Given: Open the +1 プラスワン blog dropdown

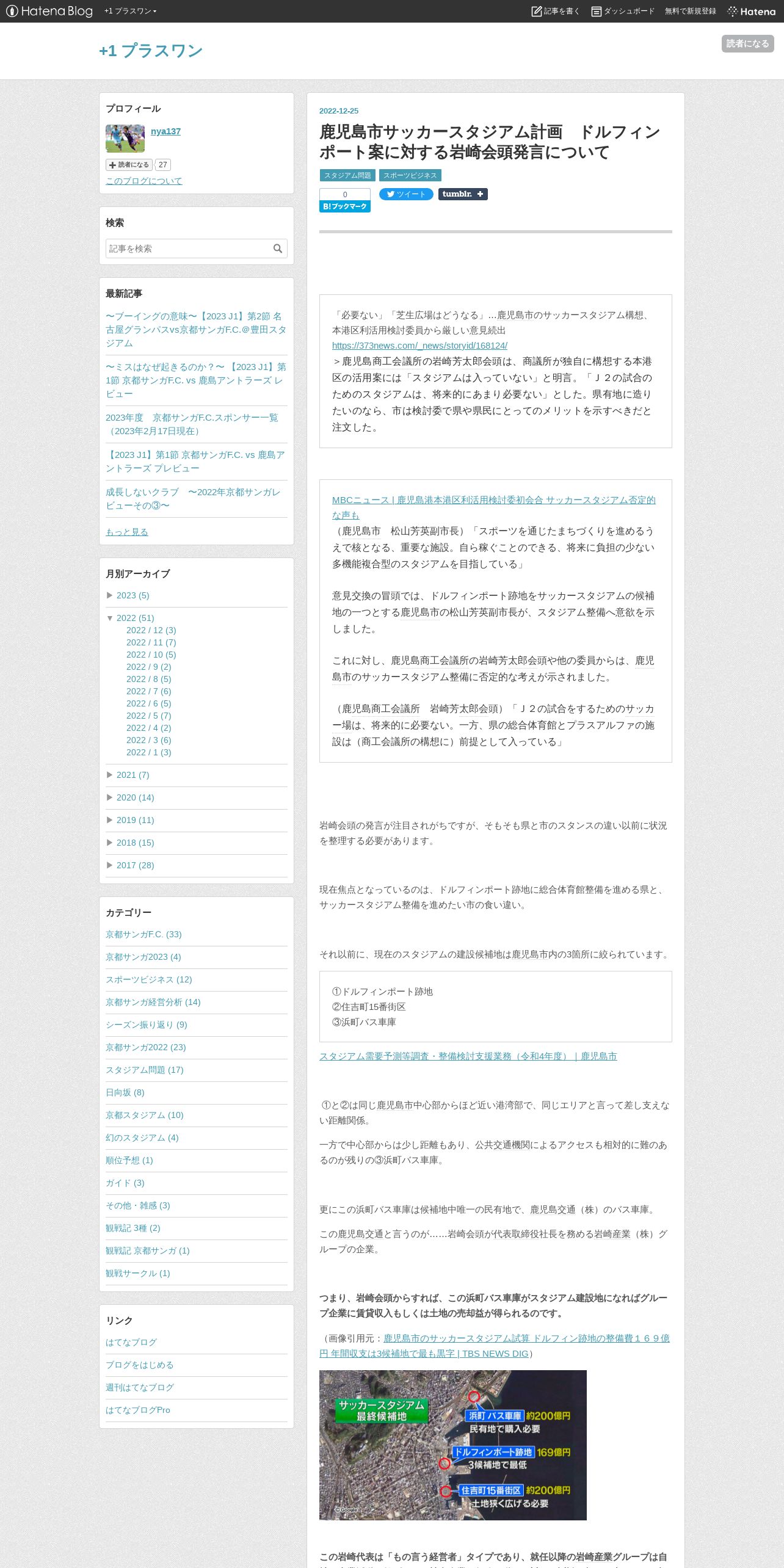Looking at the screenshot, I should pyautogui.click(x=130, y=11).
